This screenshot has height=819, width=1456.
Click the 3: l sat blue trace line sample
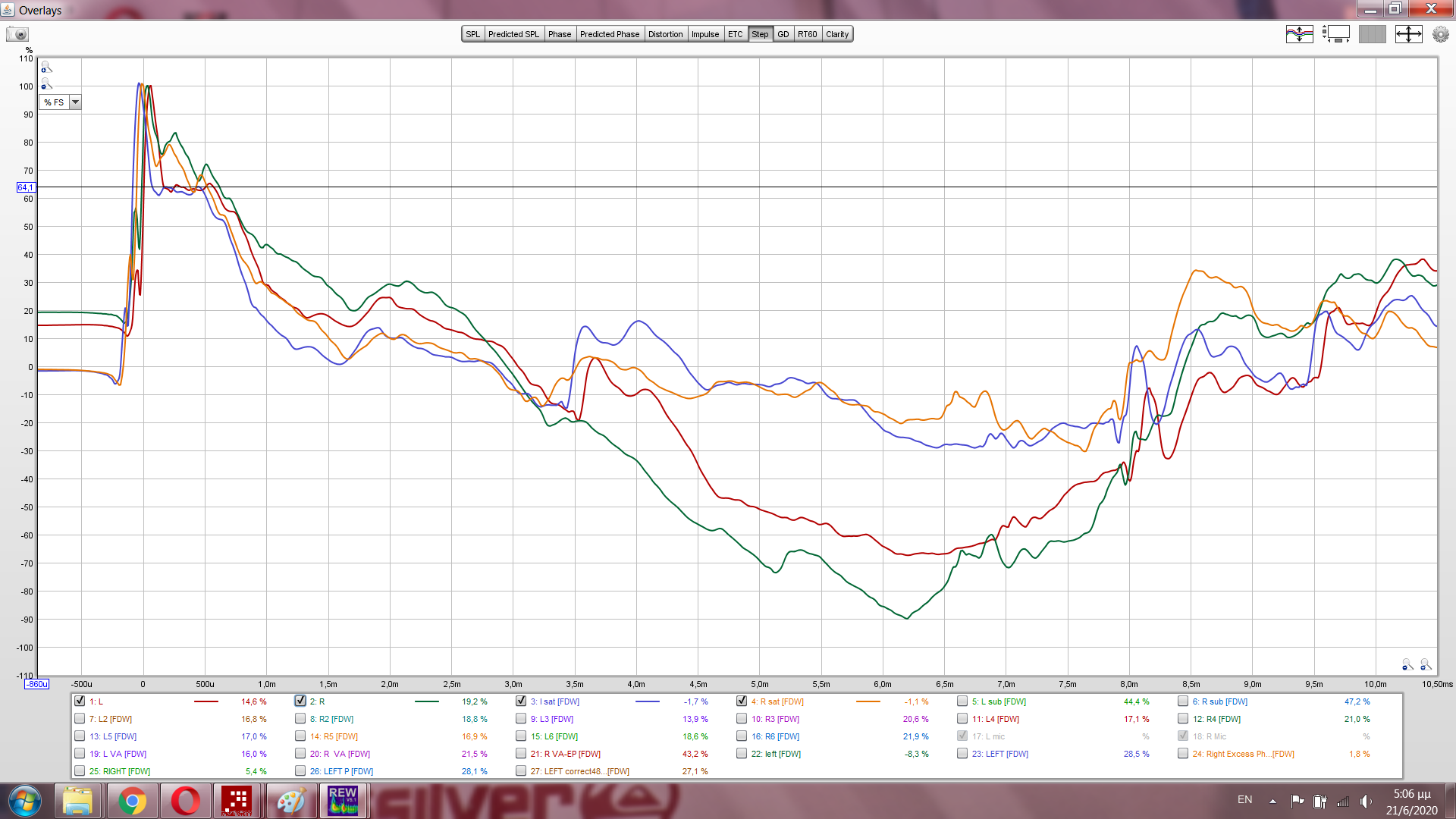pos(647,701)
